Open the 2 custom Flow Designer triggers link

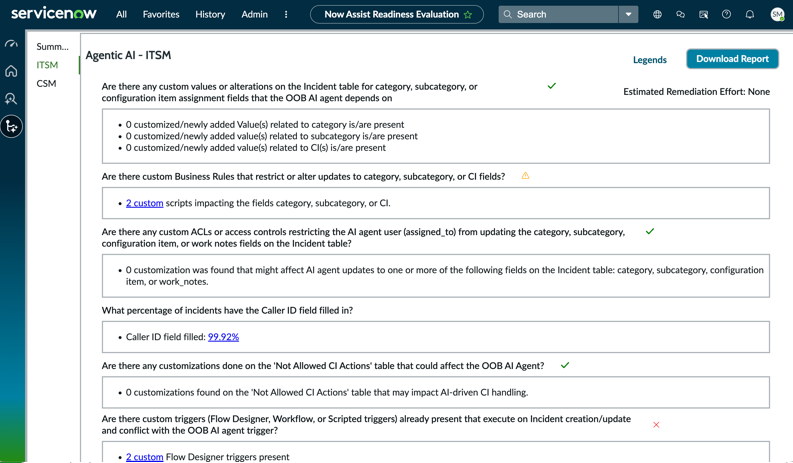145,457
